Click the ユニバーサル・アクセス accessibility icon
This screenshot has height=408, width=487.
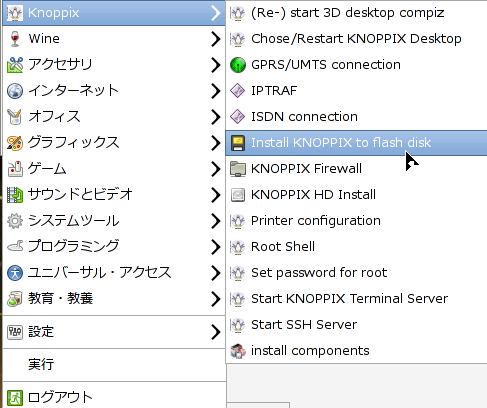pyautogui.click(x=15, y=273)
